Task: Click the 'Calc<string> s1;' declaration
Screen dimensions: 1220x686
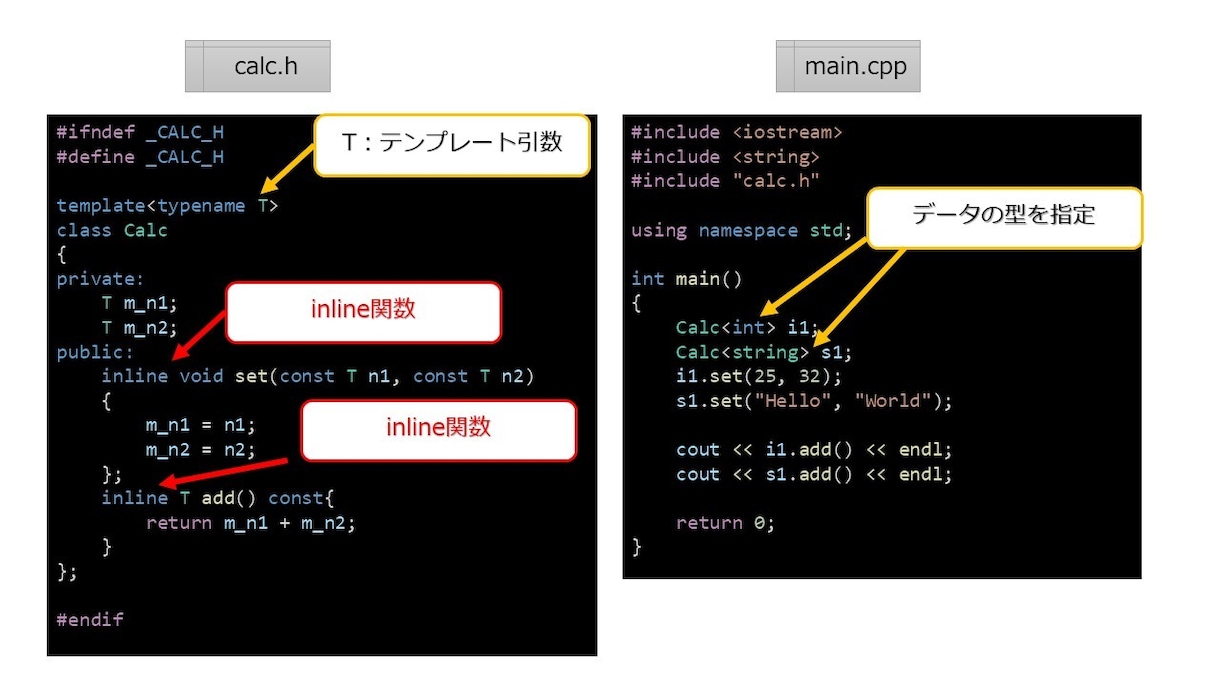Action: 764,353
